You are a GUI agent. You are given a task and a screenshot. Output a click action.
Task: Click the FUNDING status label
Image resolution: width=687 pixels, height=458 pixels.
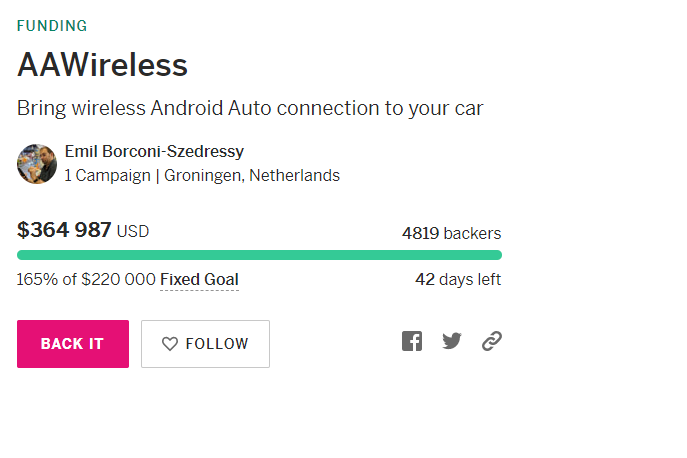point(52,26)
